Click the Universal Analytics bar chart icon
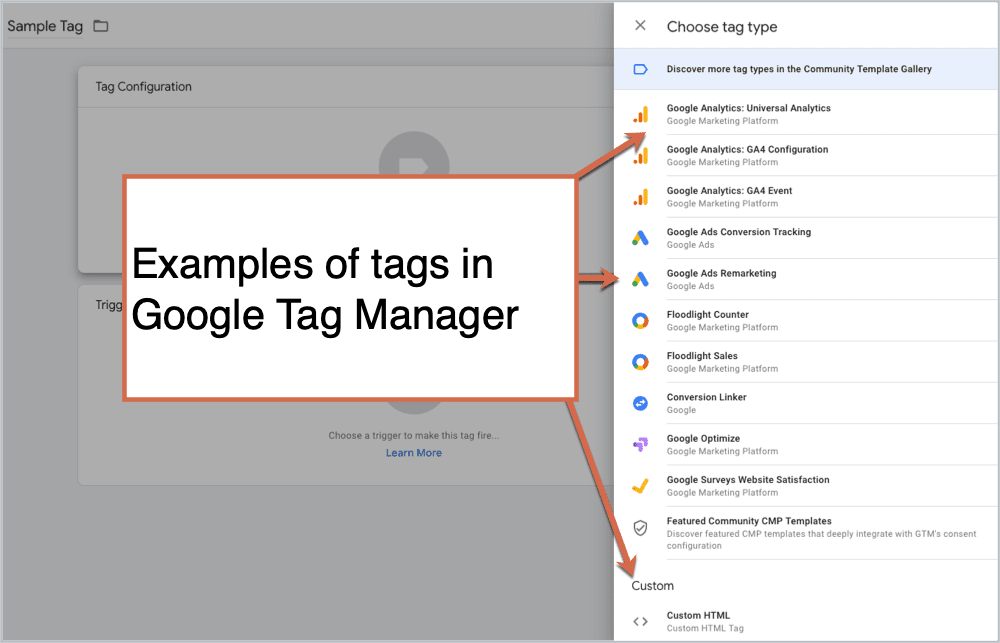The image size is (1000, 643). click(x=641, y=115)
